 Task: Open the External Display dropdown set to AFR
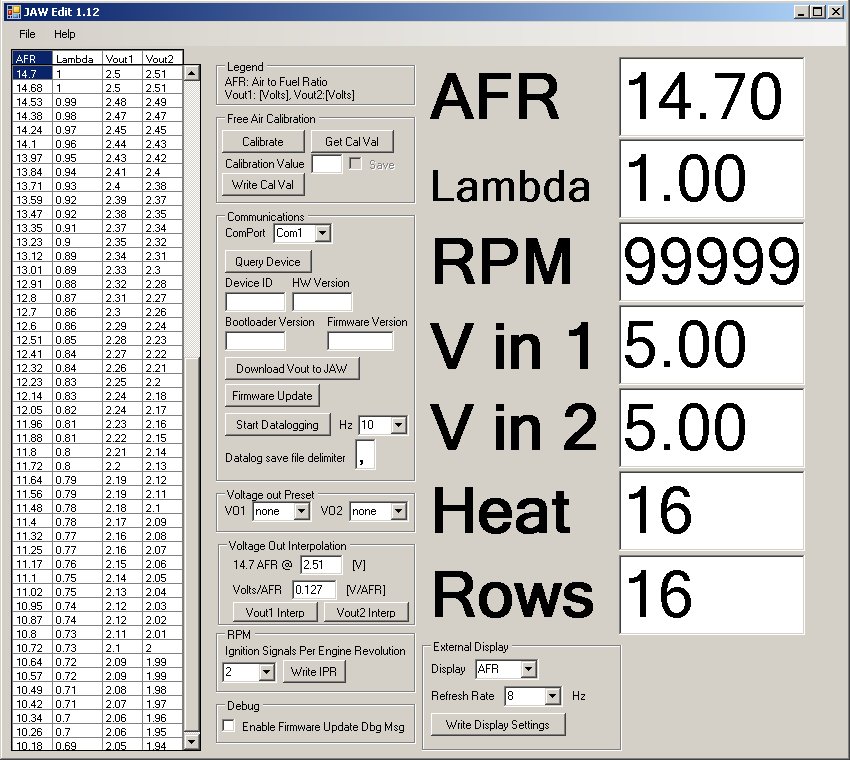coord(529,669)
